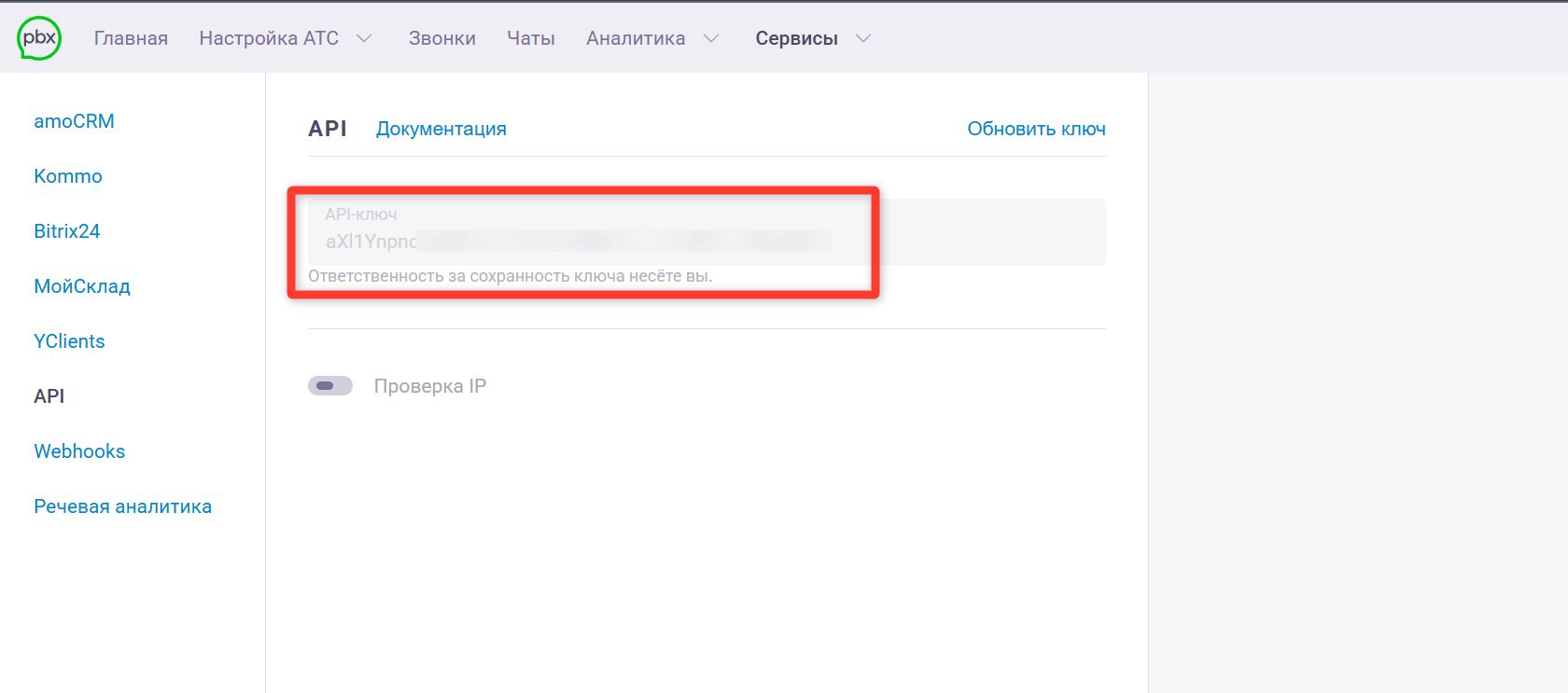Open the Webhooks settings page
The height and width of the screenshot is (693, 1568).
pyautogui.click(x=79, y=451)
